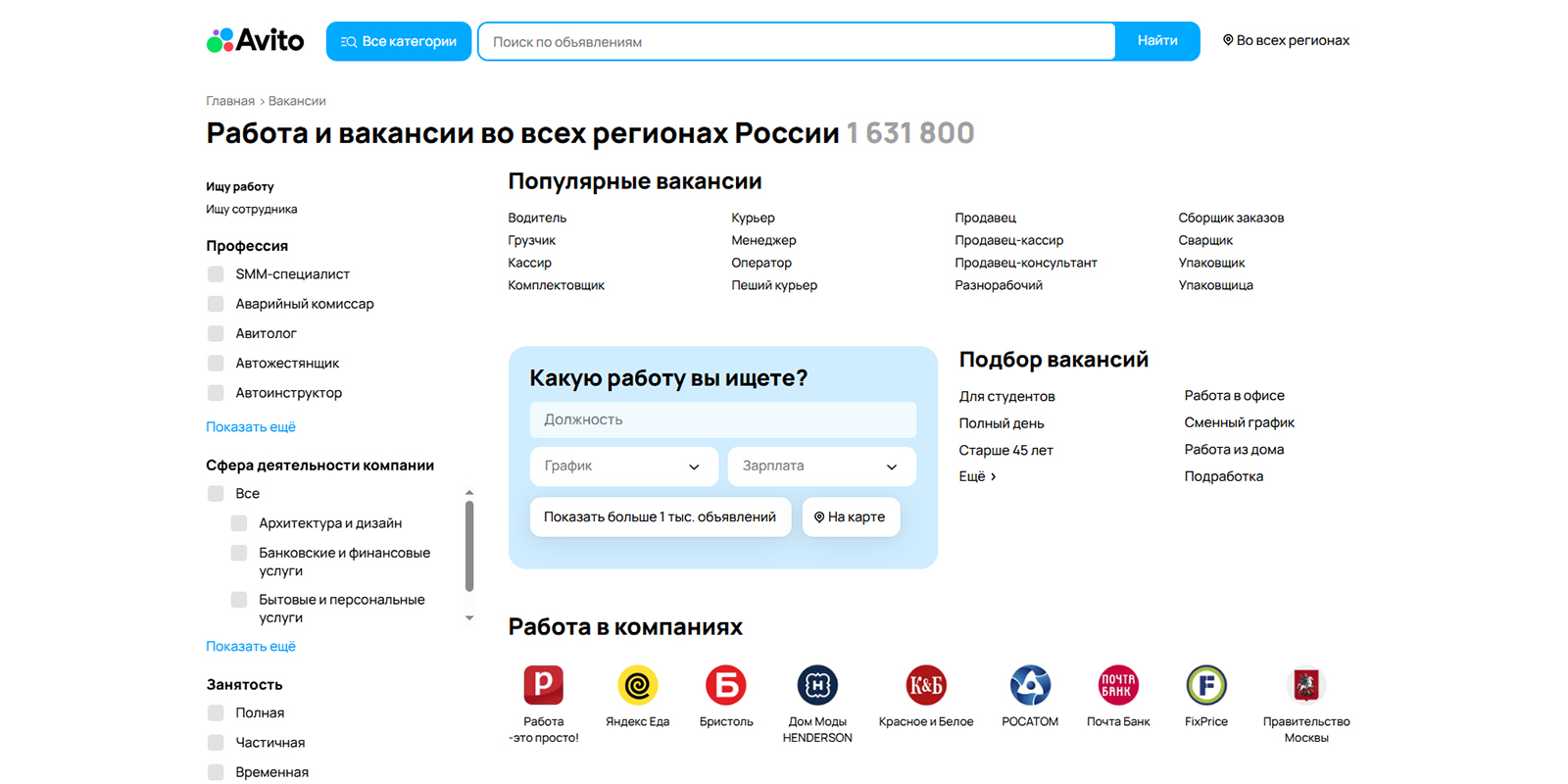Expand Ещё in Подбор вакансий
This screenshot has width=1568, height=784.
click(977, 476)
